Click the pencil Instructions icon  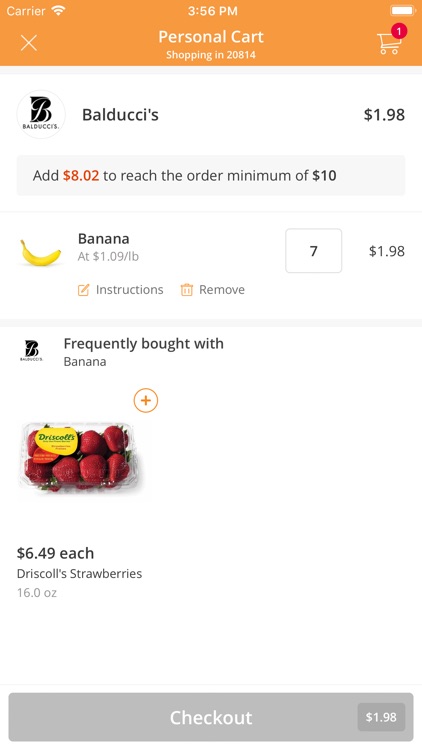(83, 290)
